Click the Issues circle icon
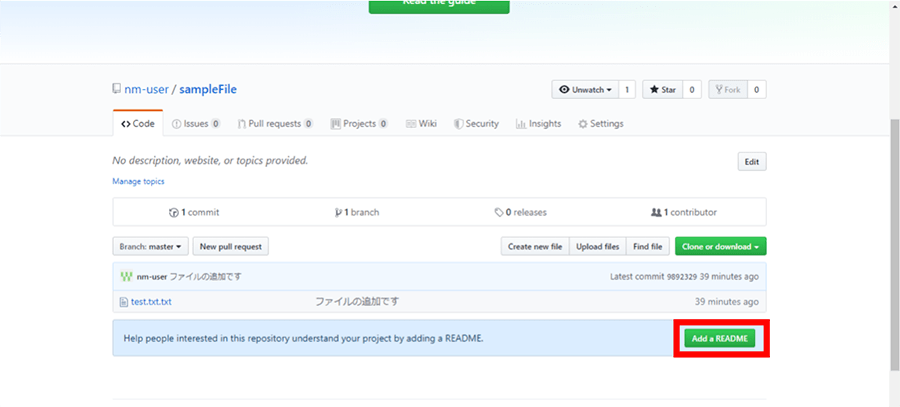The width and height of the screenshot is (900, 407). point(177,124)
